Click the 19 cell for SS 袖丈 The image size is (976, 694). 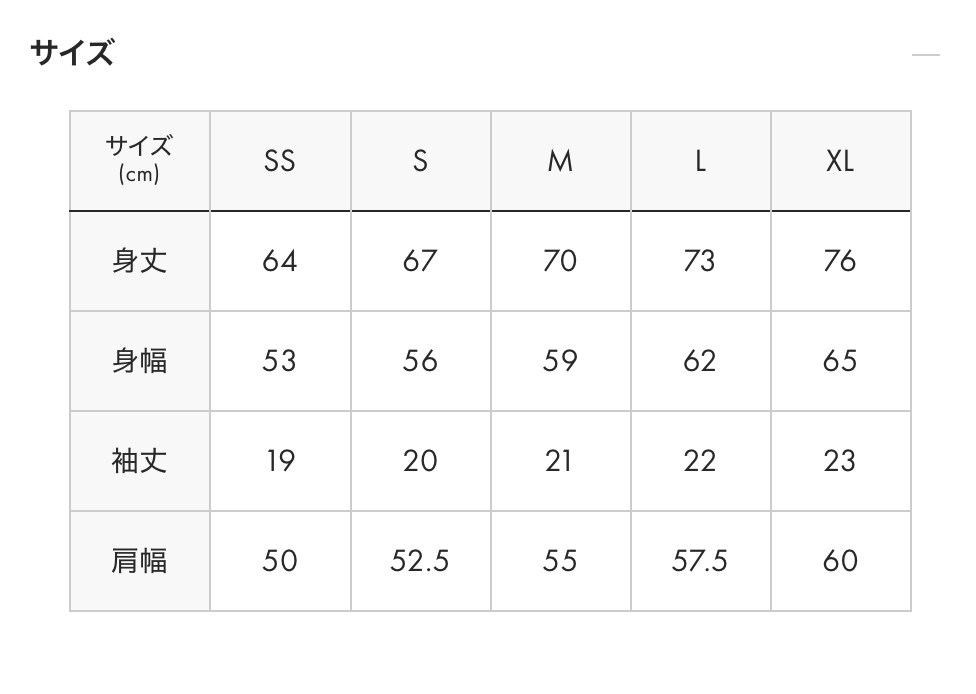pos(280,461)
